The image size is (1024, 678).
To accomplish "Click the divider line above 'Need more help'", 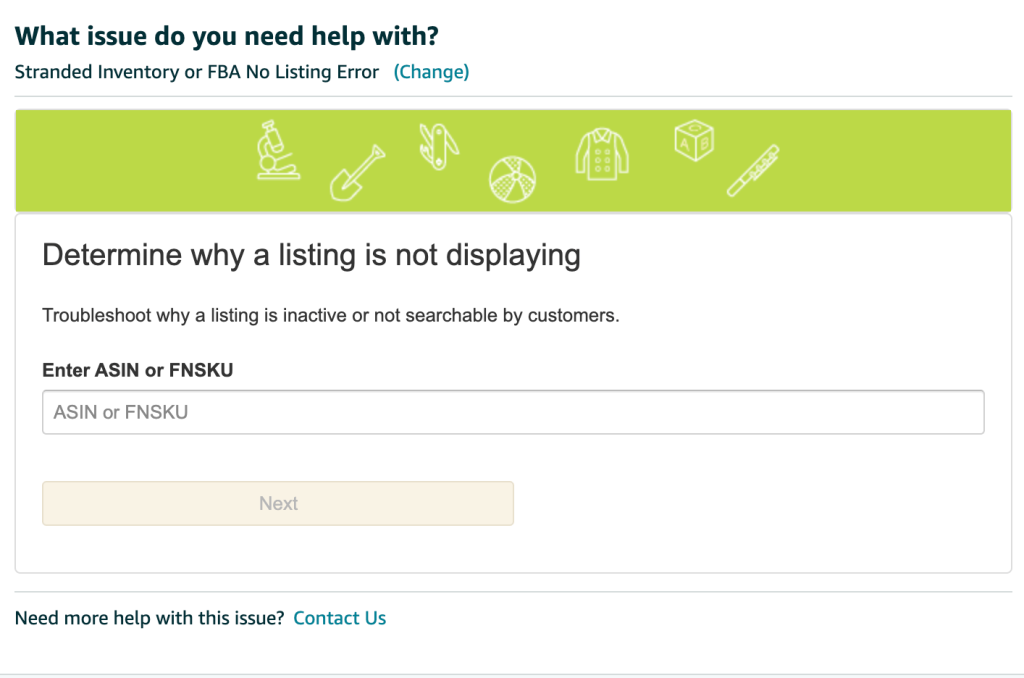I will tap(513, 592).
